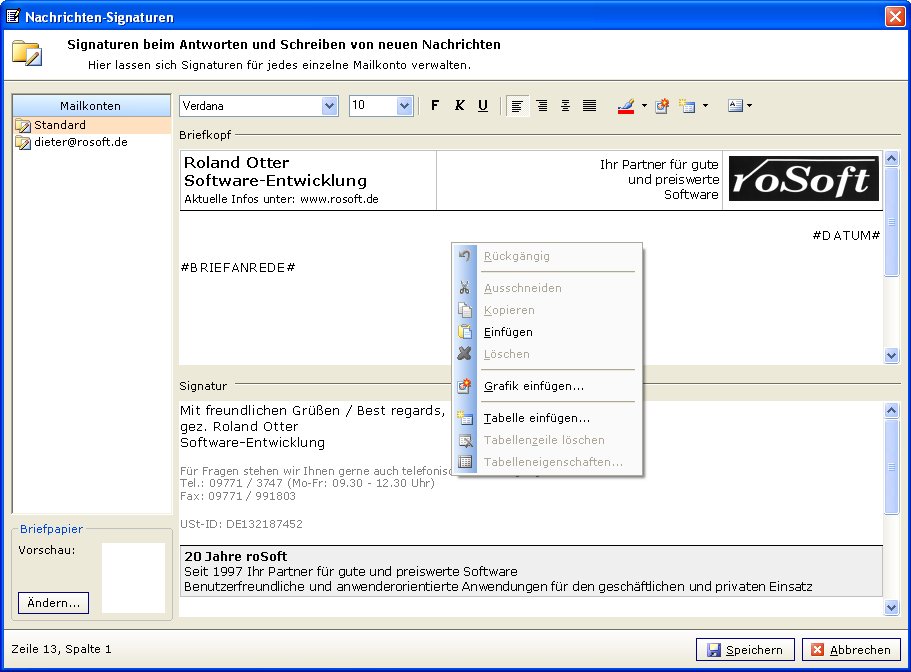This screenshot has height=672, width=911.
Task: Click the insert table toolbar icon
Action: coord(687,106)
